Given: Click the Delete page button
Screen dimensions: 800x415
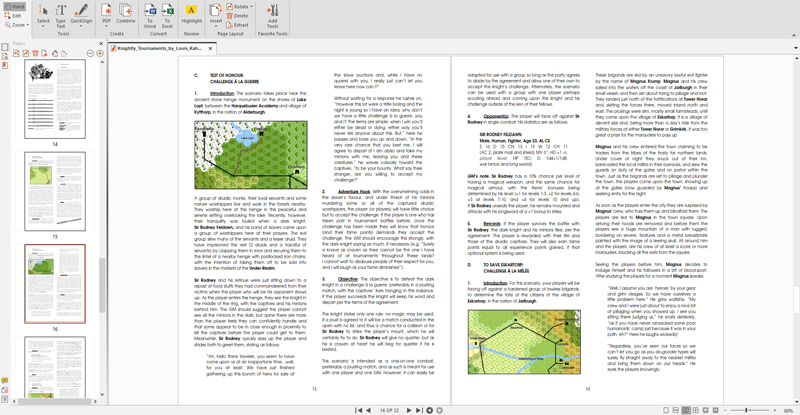Looking at the screenshot, I should [x=237, y=15].
